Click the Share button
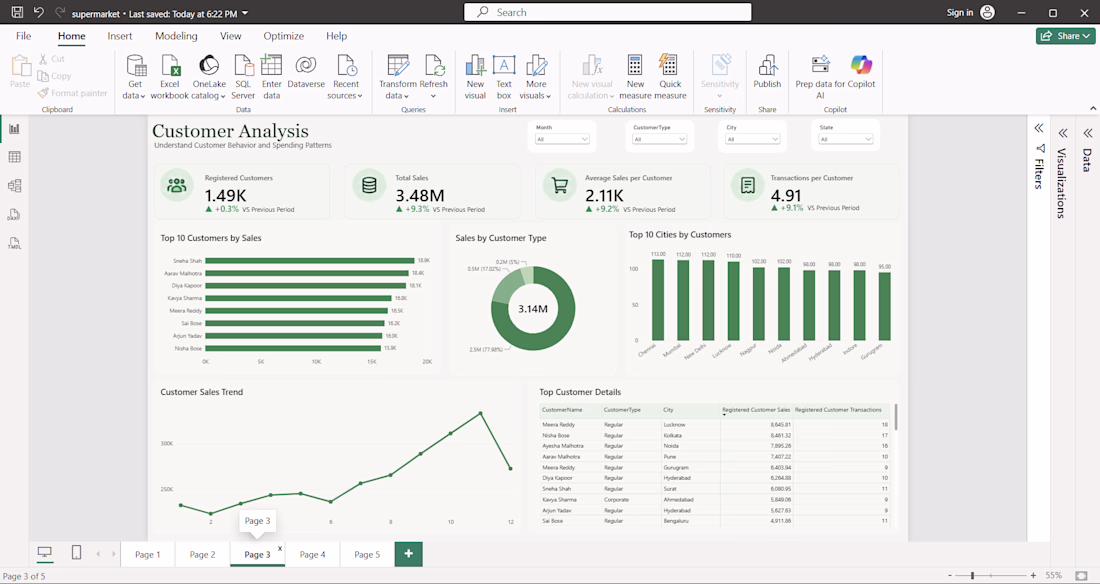This screenshot has width=1100, height=584. (1065, 36)
